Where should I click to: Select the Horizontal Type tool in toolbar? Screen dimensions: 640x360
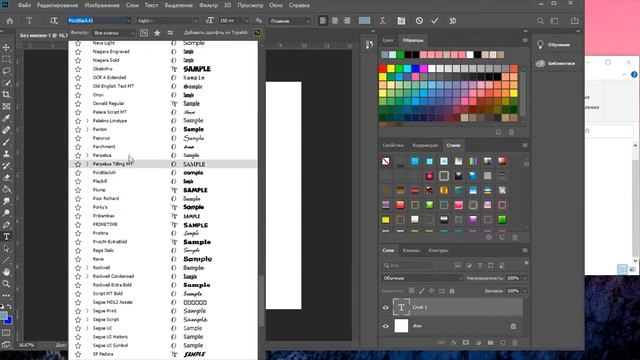tap(6, 237)
